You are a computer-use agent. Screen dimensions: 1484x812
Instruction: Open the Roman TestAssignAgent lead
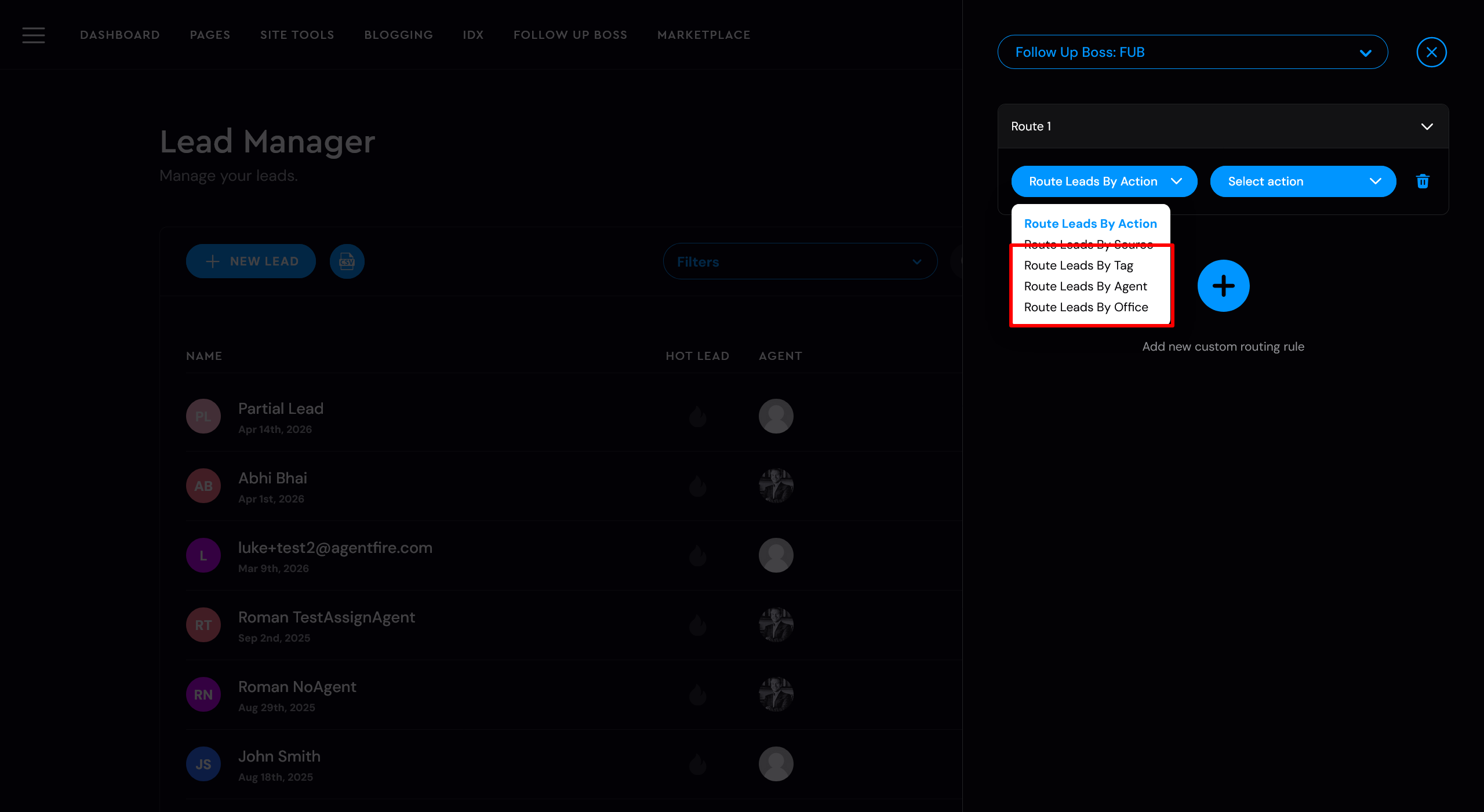[x=326, y=617]
